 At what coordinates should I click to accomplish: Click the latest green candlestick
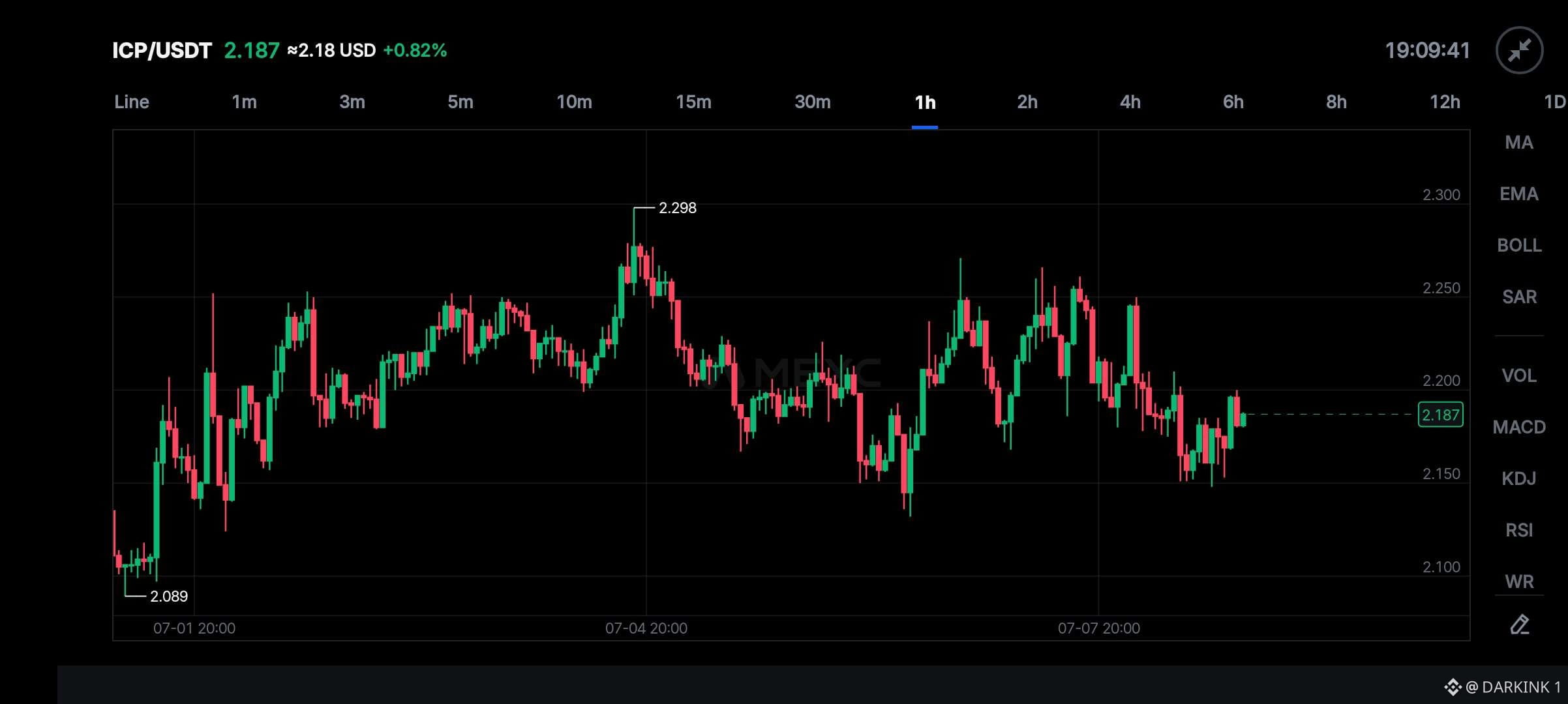[x=1244, y=420]
